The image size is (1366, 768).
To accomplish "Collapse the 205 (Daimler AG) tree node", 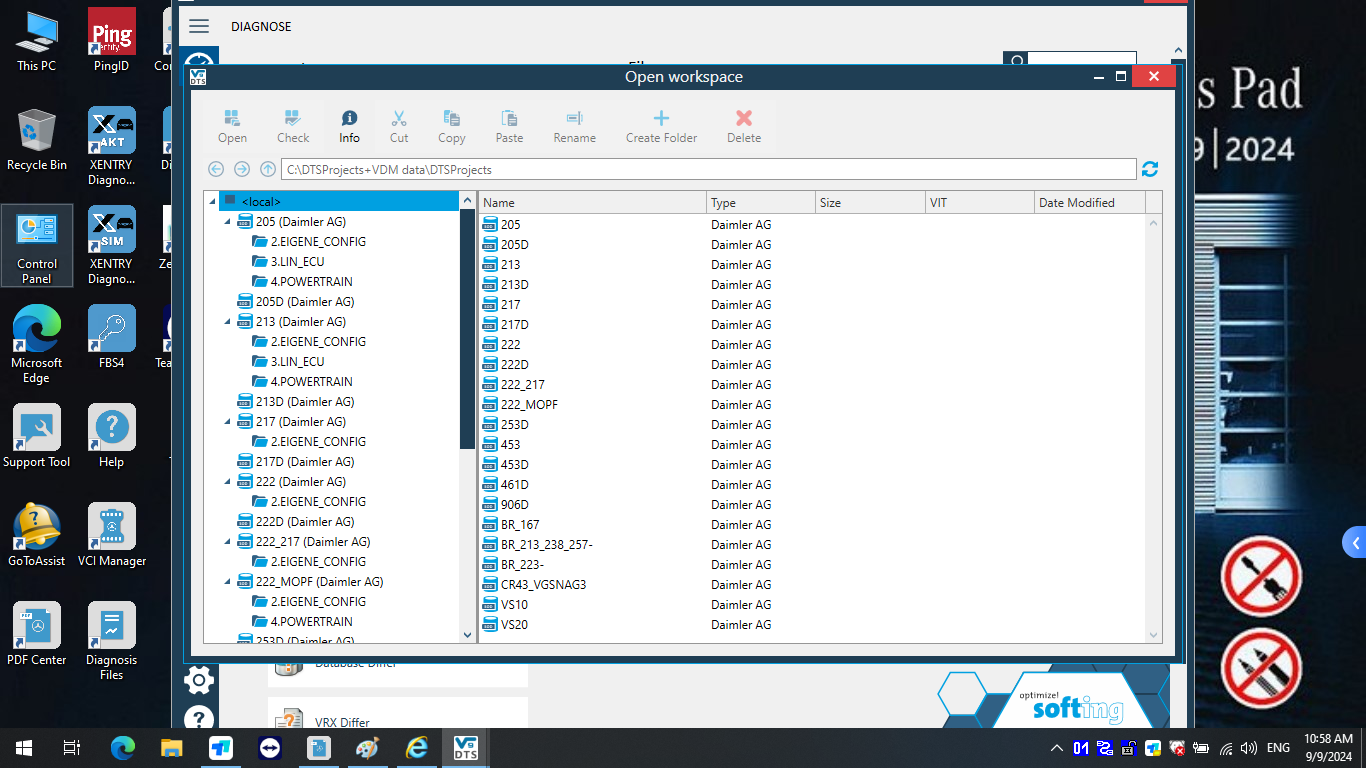I will [x=227, y=221].
